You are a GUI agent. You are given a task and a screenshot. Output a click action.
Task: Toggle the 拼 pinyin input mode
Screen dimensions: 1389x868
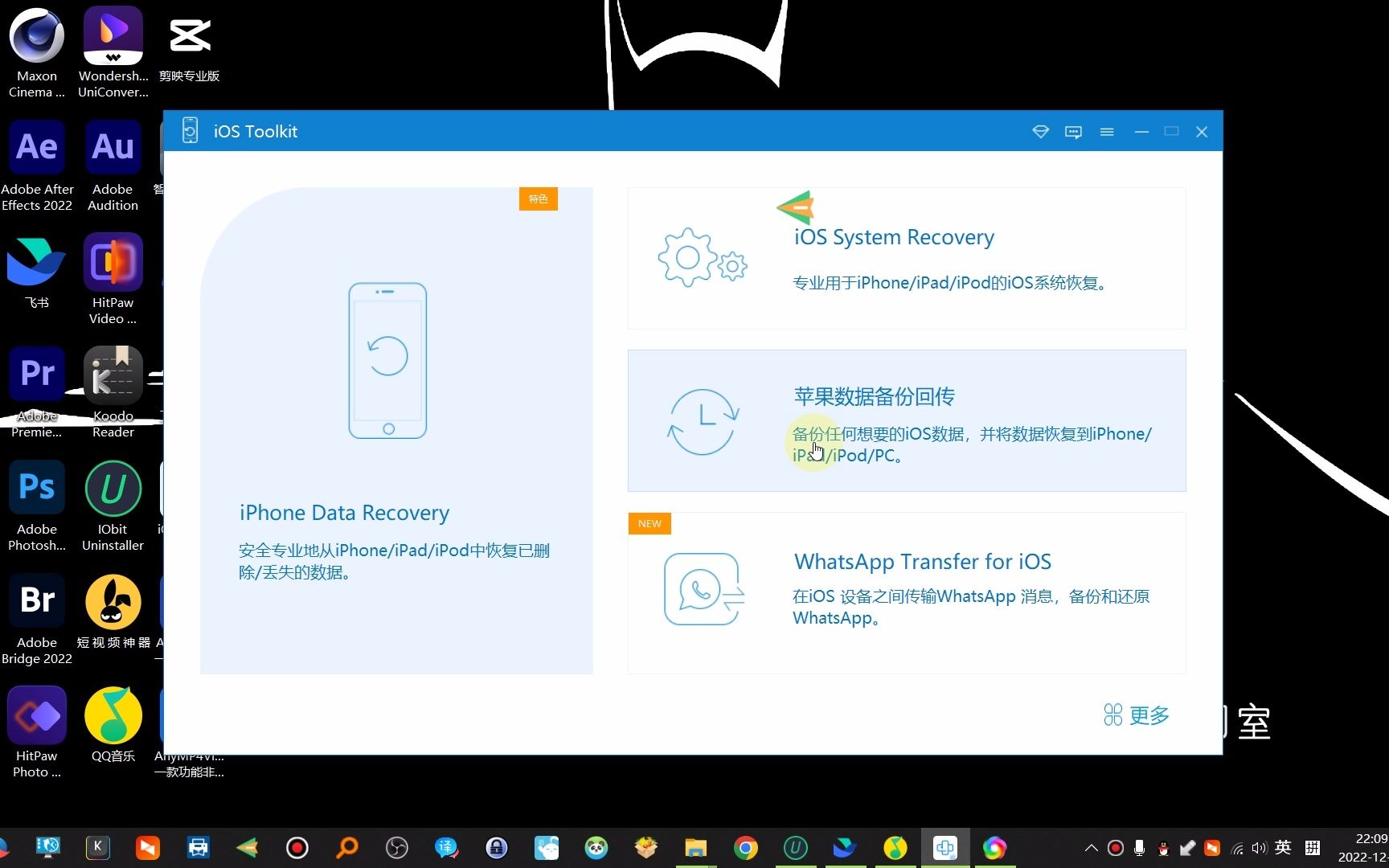coord(1313,847)
